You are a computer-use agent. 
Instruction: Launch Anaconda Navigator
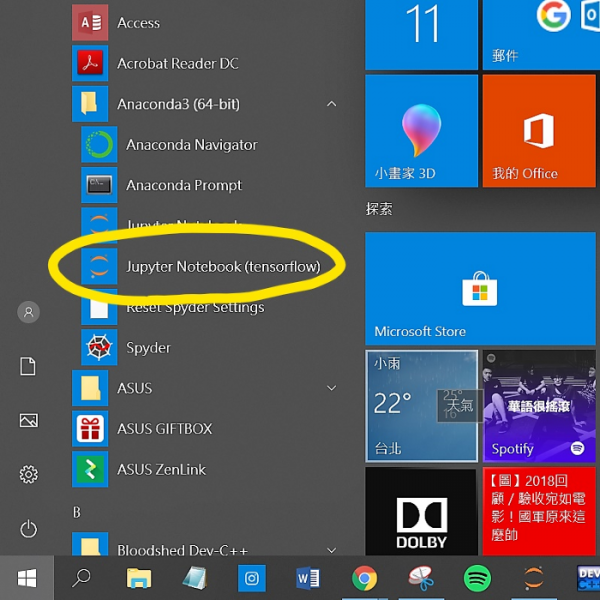pyautogui.click(x=191, y=145)
